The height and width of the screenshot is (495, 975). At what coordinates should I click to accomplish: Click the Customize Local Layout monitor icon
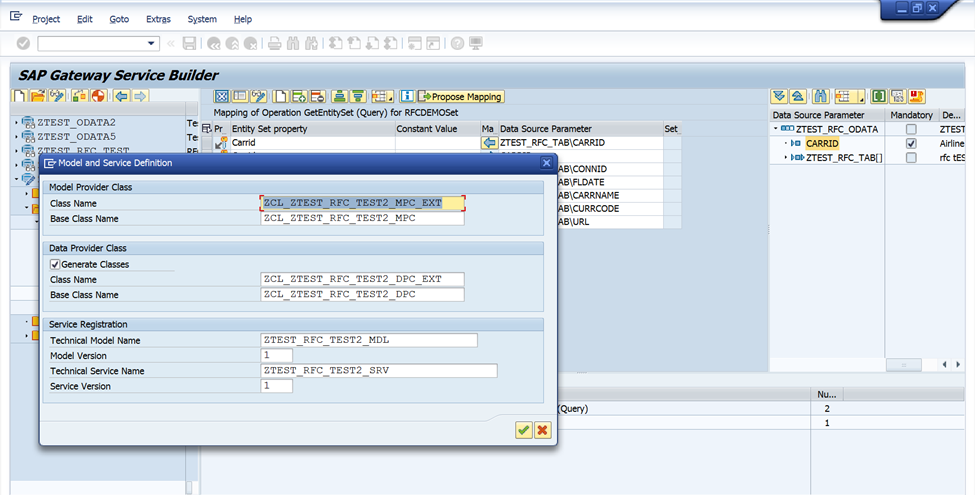pos(476,44)
